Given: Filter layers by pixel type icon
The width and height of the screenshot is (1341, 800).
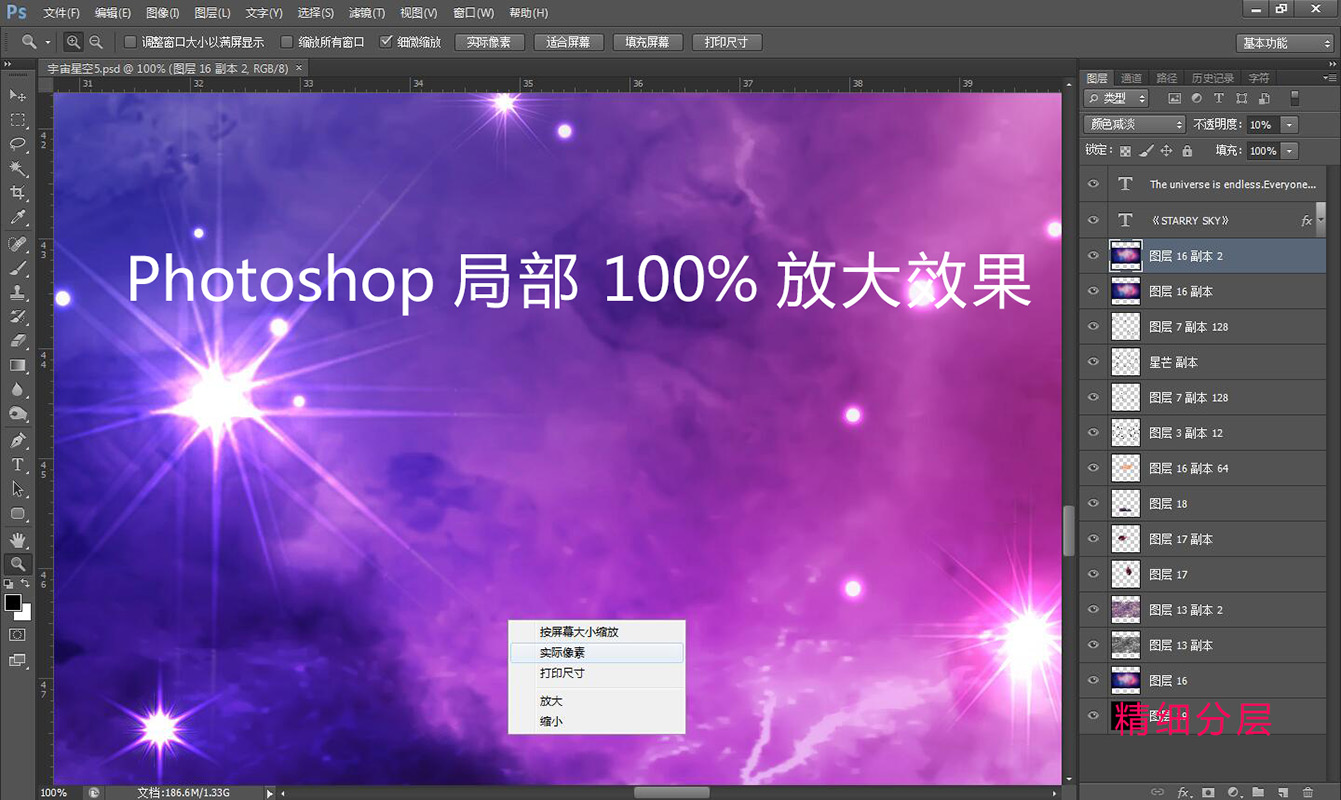Looking at the screenshot, I should pos(1174,98).
